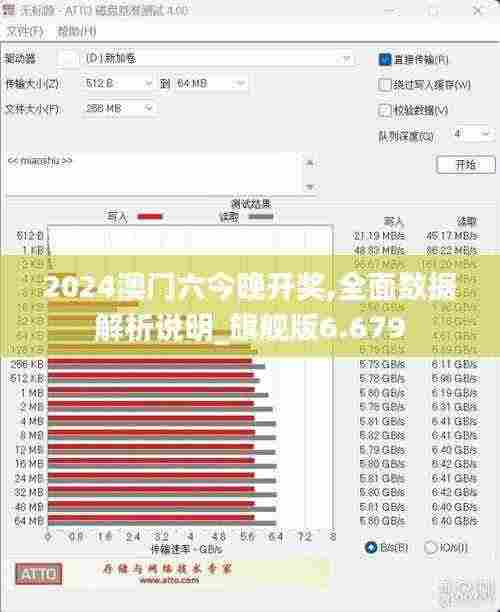Open the 256 MB file size dropdown
This screenshot has height=612, width=500.
pos(119,108)
